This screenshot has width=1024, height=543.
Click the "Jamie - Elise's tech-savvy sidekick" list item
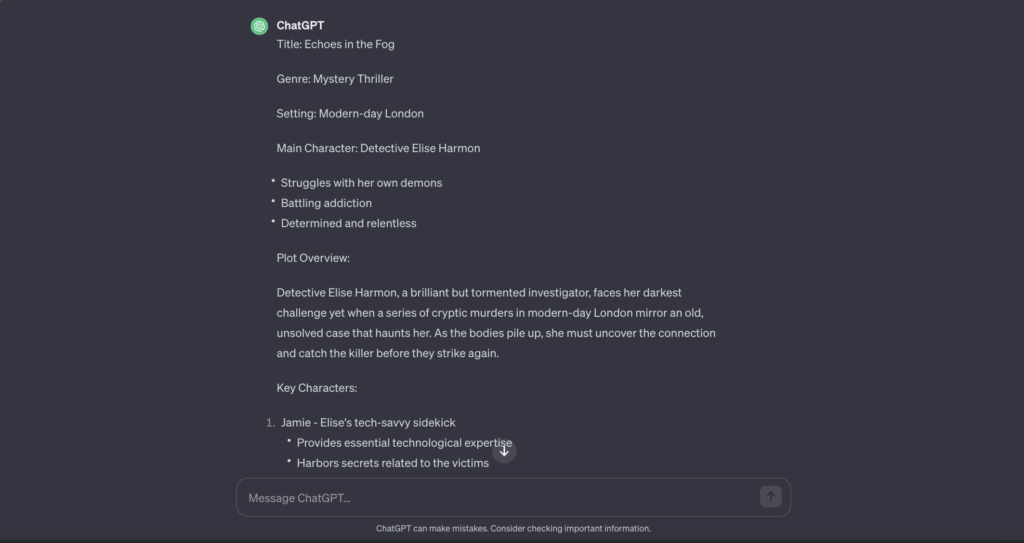pos(368,423)
